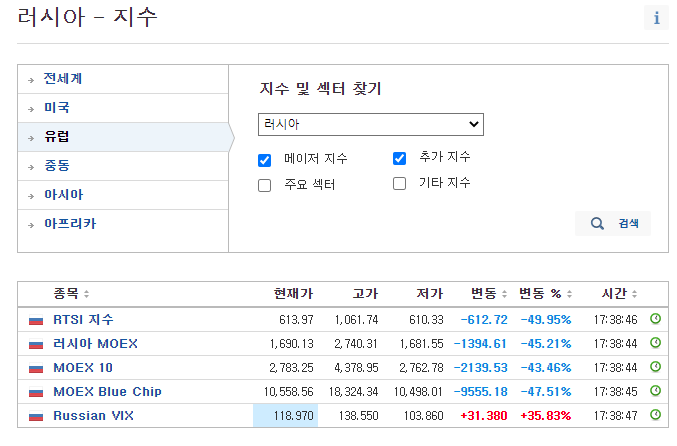
Task: Click the 저가 column header
Action: (x=430, y=294)
